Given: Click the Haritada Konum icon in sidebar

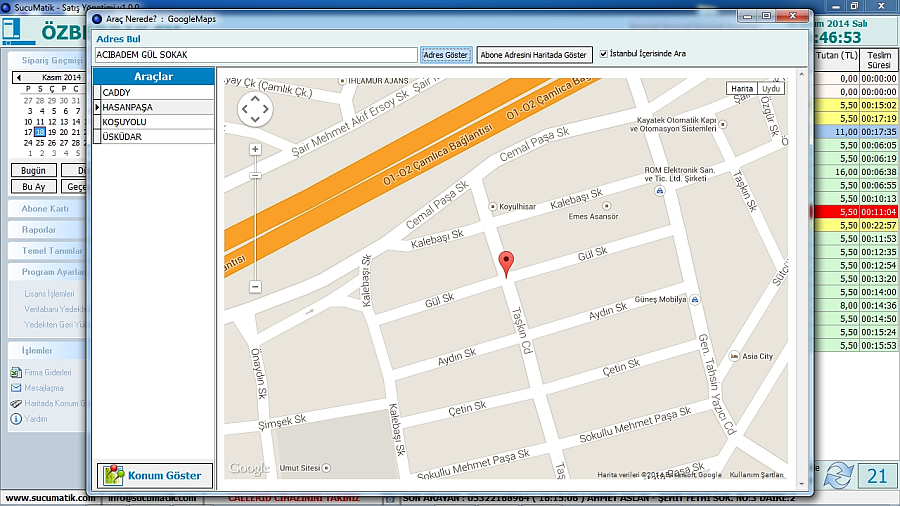Looking at the screenshot, I should click(15, 403).
